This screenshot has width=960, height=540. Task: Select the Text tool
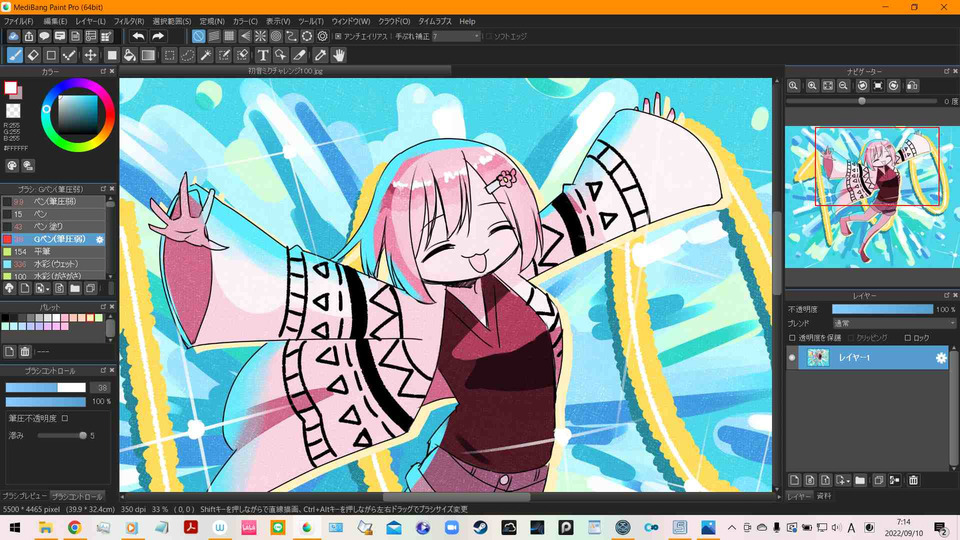point(263,55)
